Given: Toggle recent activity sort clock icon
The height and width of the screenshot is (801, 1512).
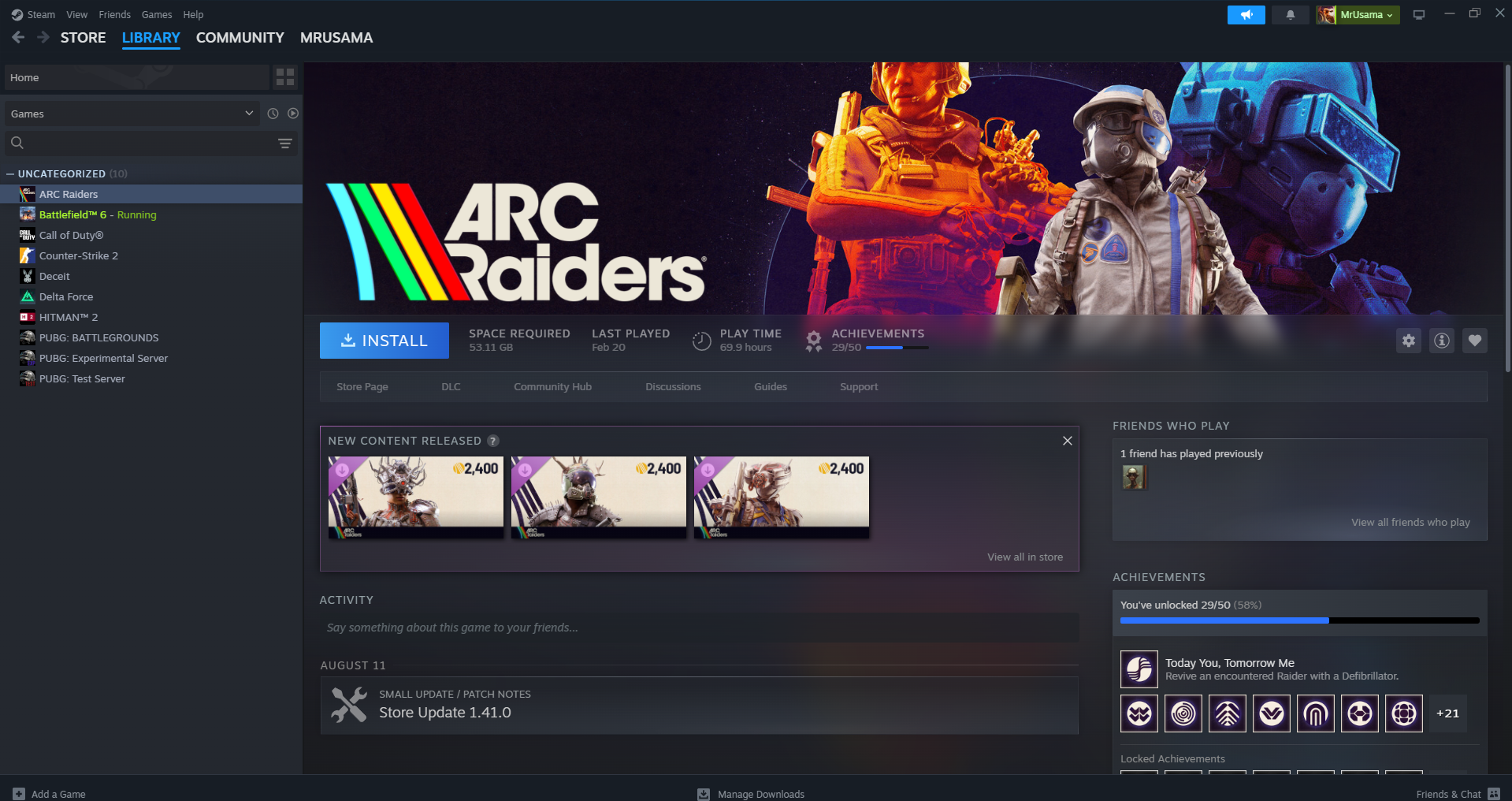Looking at the screenshot, I should click(273, 114).
